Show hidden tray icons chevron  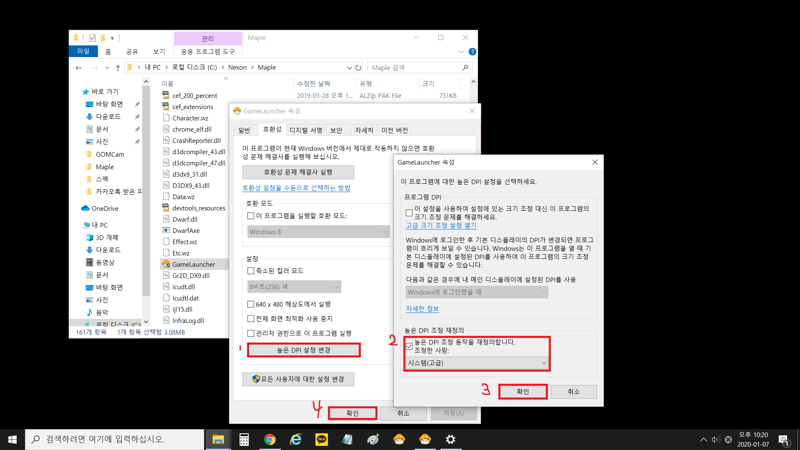pyautogui.click(x=704, y=439)
